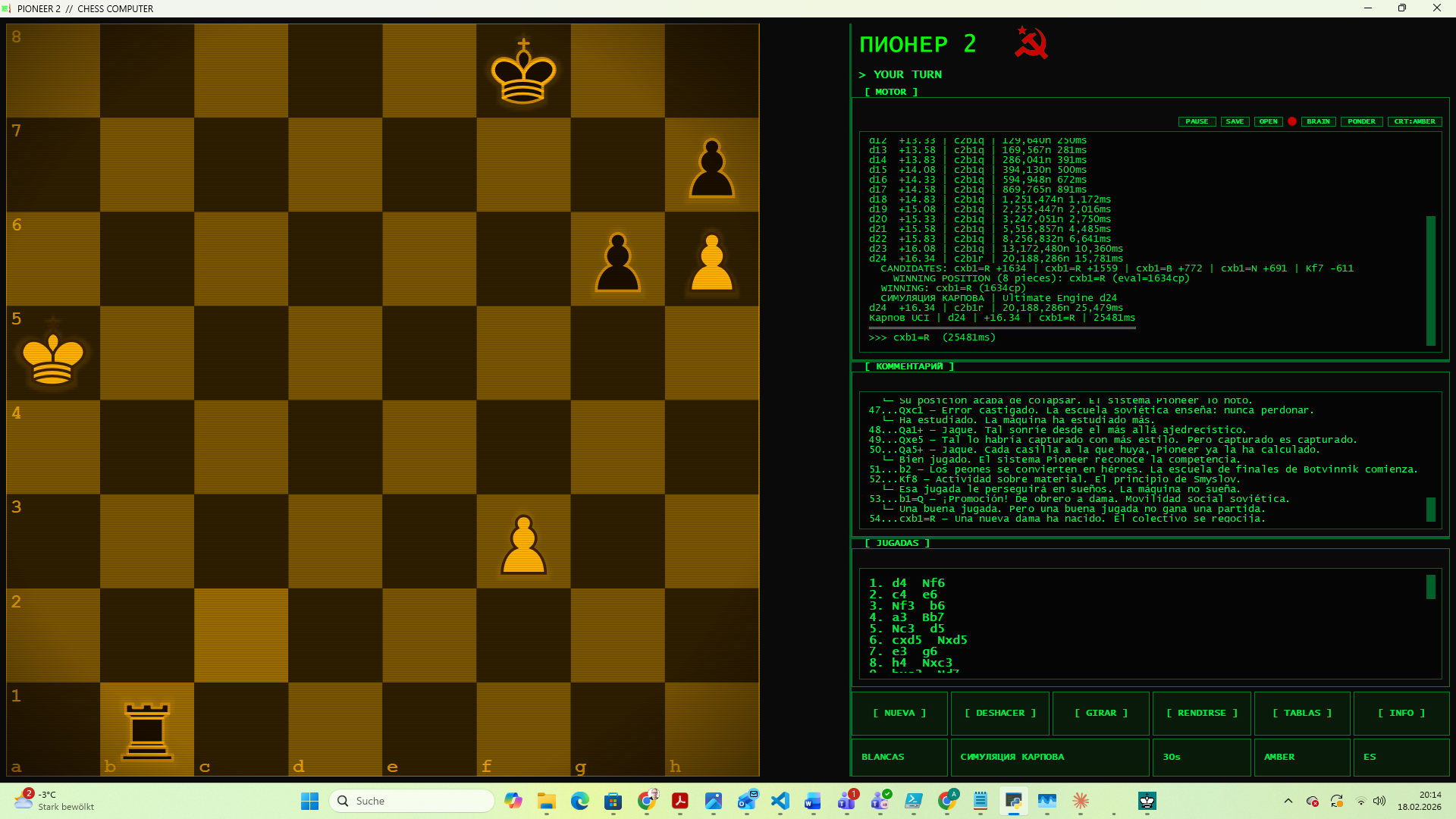Click the CANDIDATES line in engine output
The width and height of the screenshot is (1456, 819).
[1117, 268]
